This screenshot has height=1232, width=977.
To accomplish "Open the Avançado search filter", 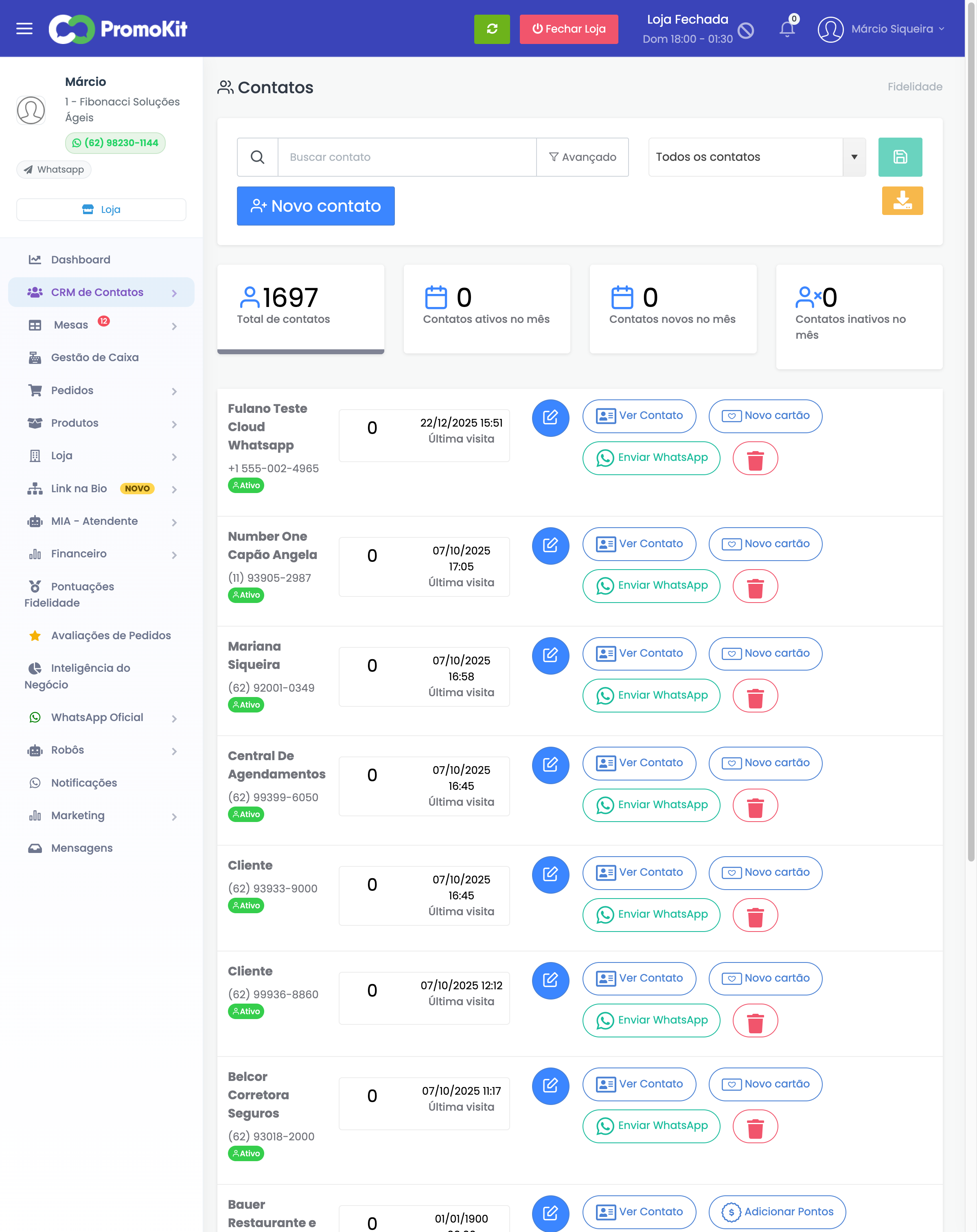I will tap(582, 157).
